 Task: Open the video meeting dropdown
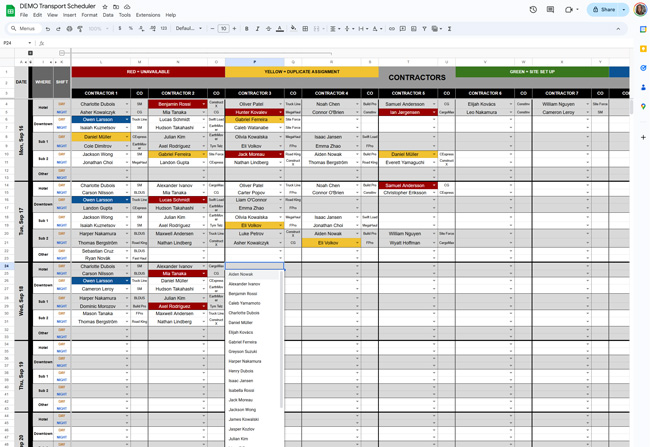click(577, 10)
